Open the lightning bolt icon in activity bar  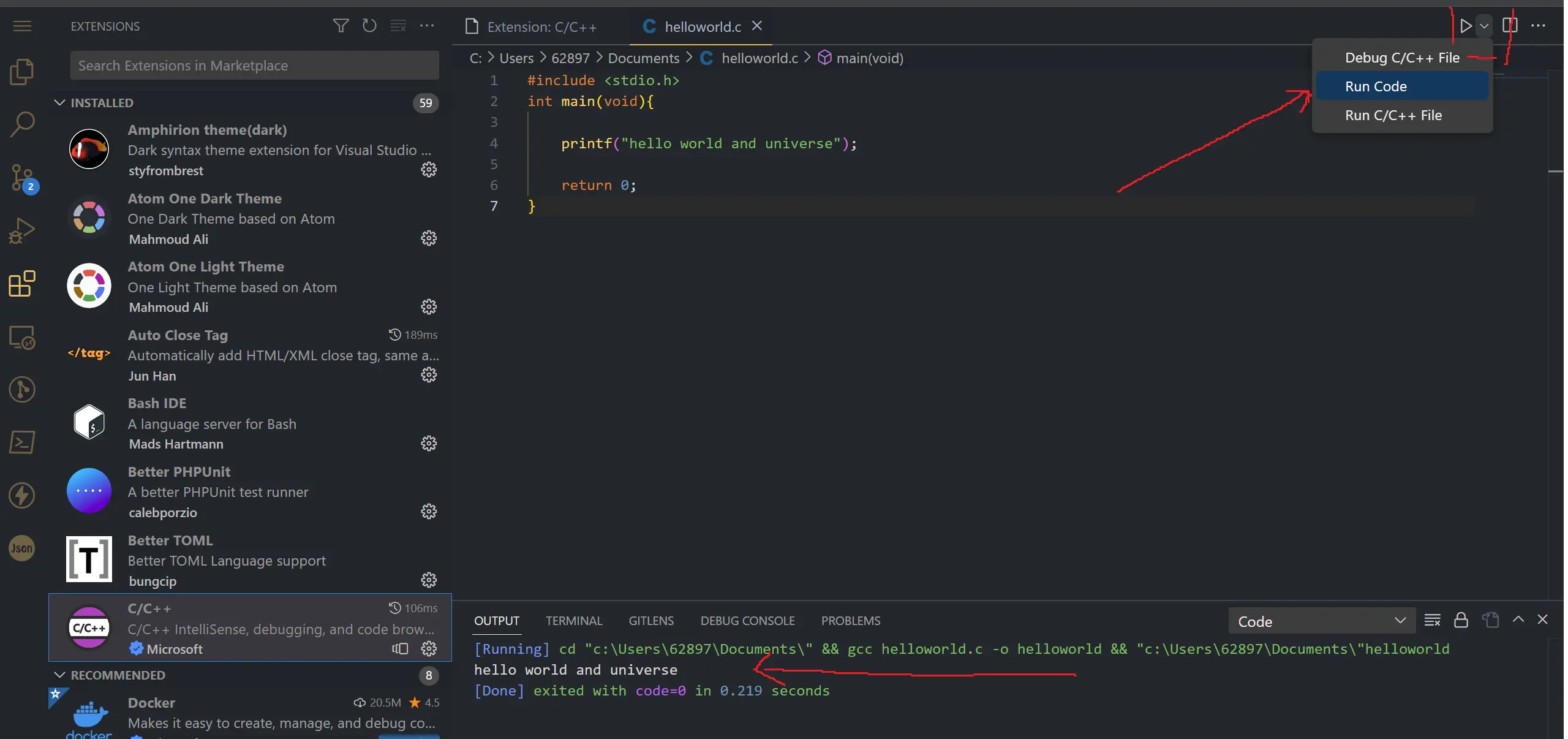pyautogui.click(x=22, y=495)
